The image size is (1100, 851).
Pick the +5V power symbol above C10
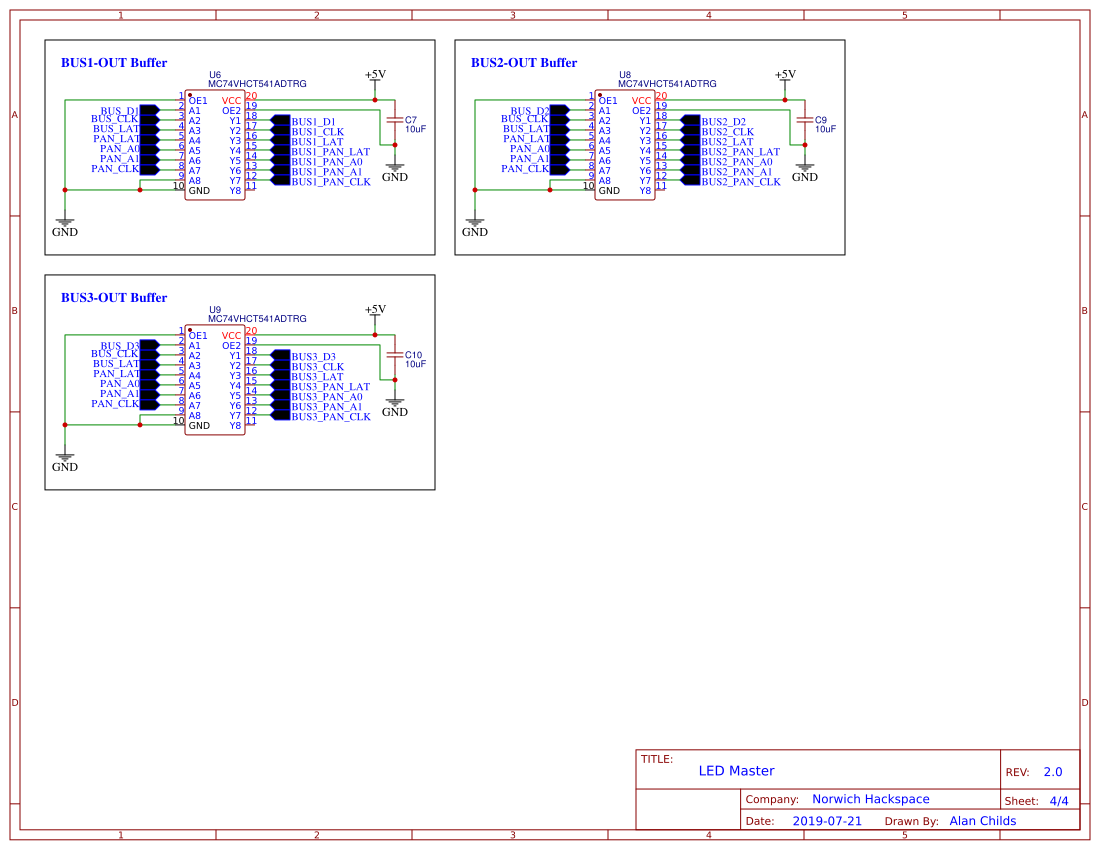coord(375,314)
